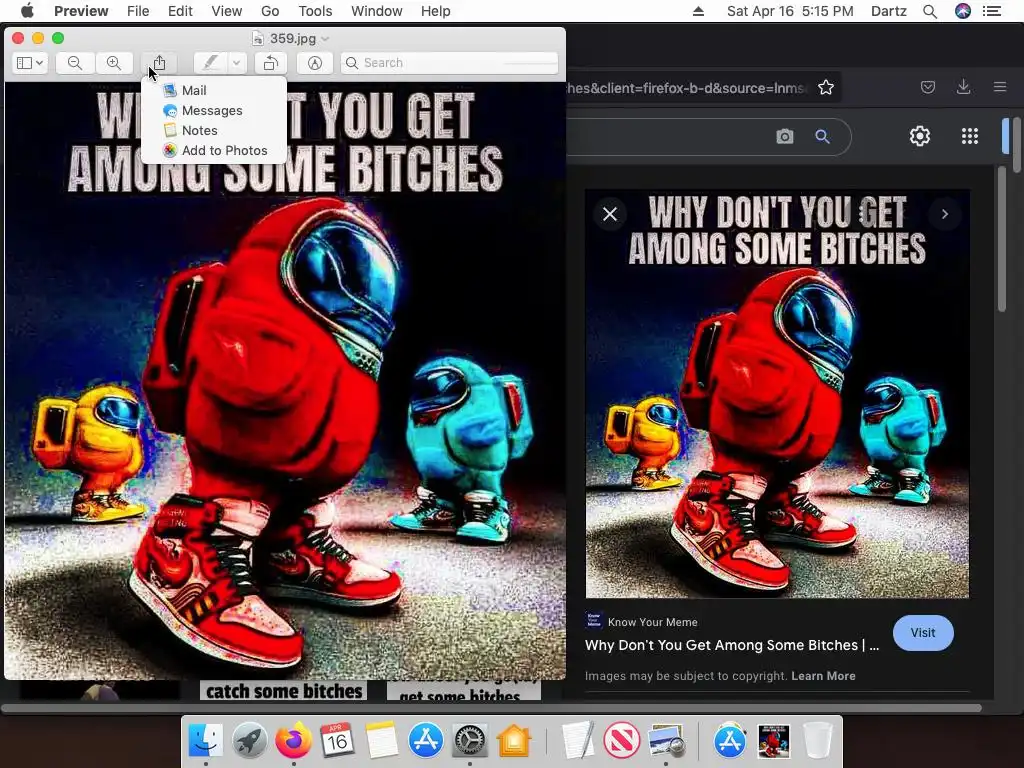Go to next image with the arrow
Viewport: 1024px width, 768px height.
(944, 214)
